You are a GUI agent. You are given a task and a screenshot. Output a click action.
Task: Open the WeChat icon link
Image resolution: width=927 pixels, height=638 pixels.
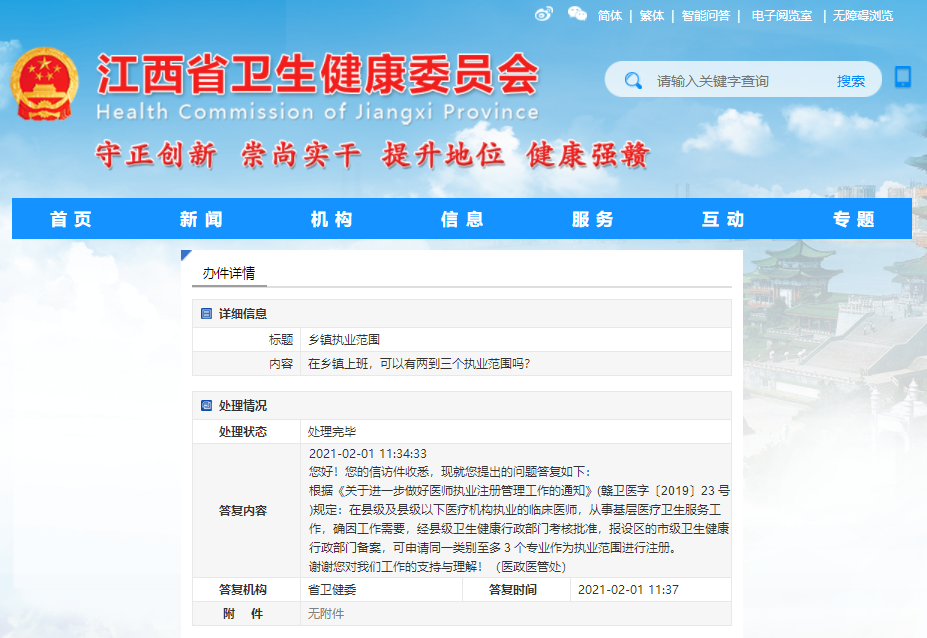tap(577, 14)
